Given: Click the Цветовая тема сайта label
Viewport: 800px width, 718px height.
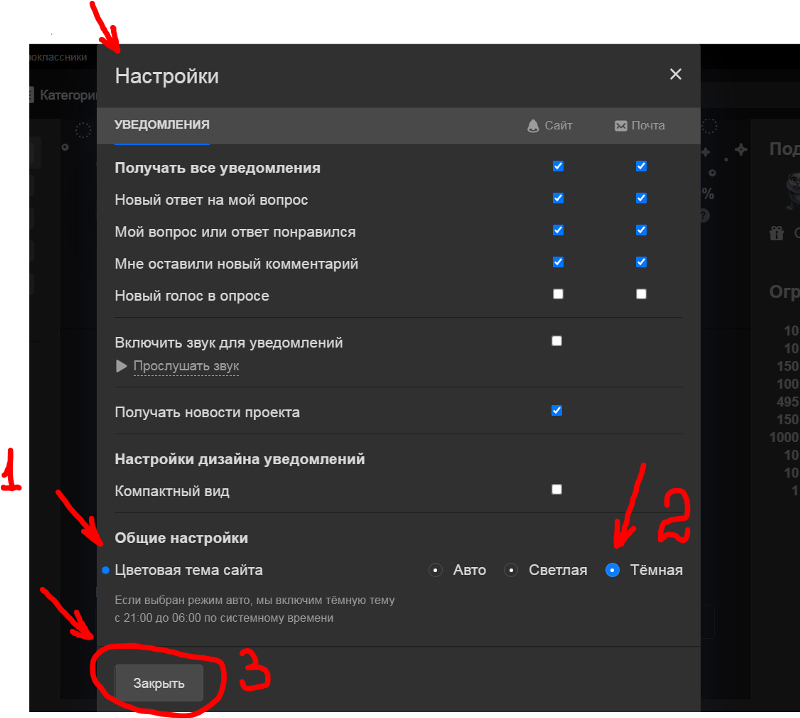Looking at the screenshot, I should pyautogui.click(x=189, y=570).
